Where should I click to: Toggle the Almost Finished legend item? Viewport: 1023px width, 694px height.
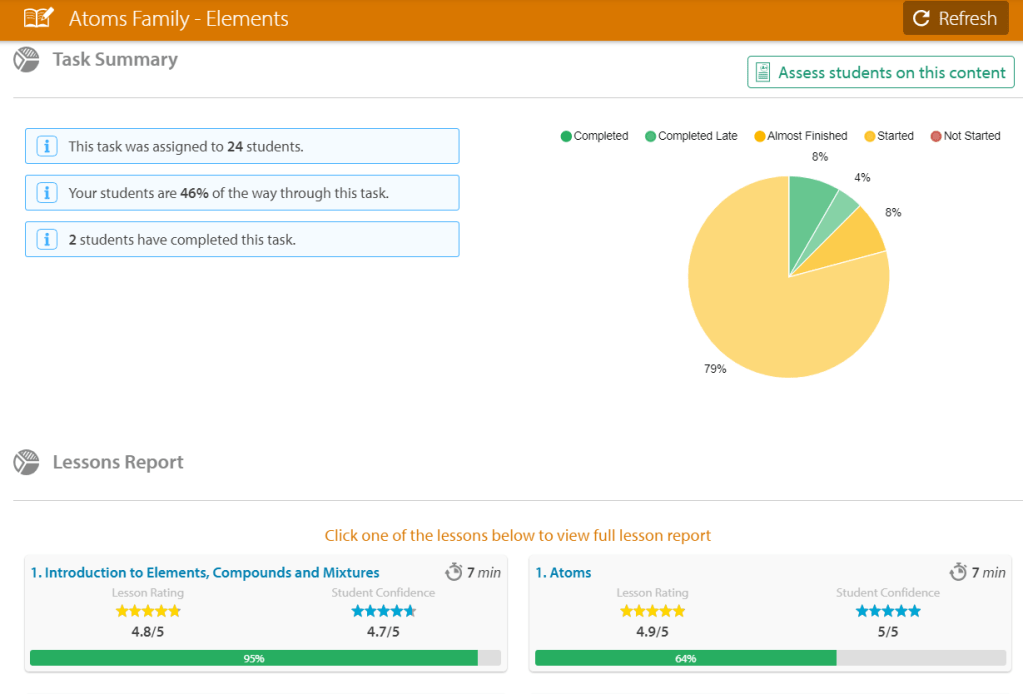[800, 136]
